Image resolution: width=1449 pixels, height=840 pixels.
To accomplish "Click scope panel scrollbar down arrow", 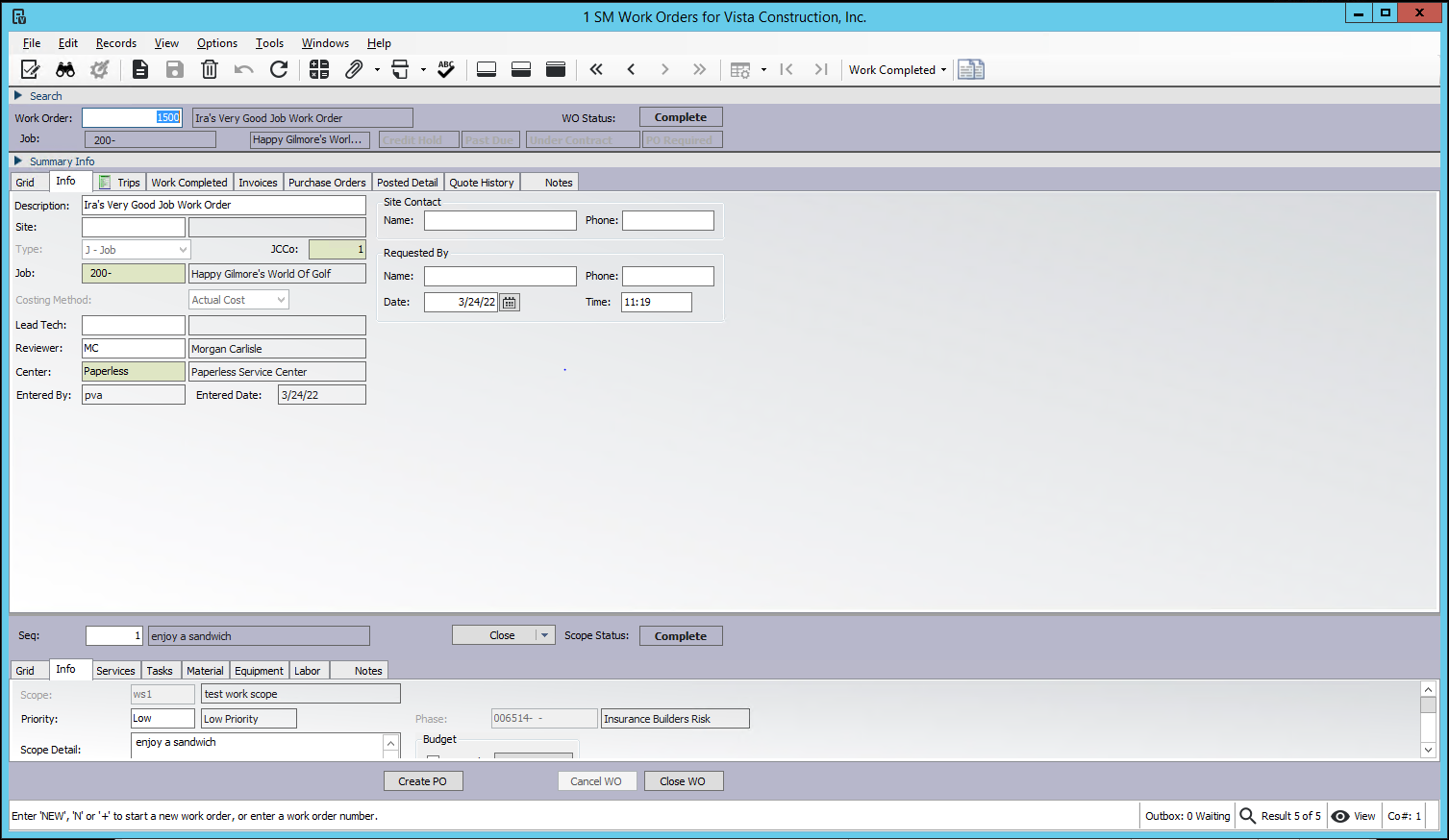I will click(x=1428, y=750).
